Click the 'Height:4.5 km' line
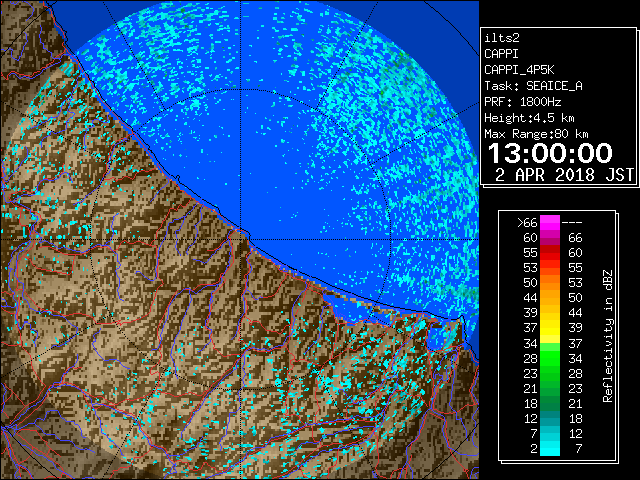This screenshot has height=480, width=640. [x=529, y=118]
